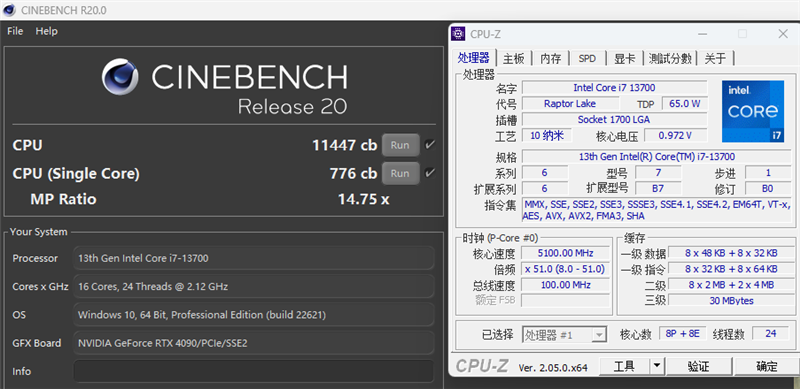Expand the arrow beside the 工具 button
800x389 pixels.
tap(657, 366)
